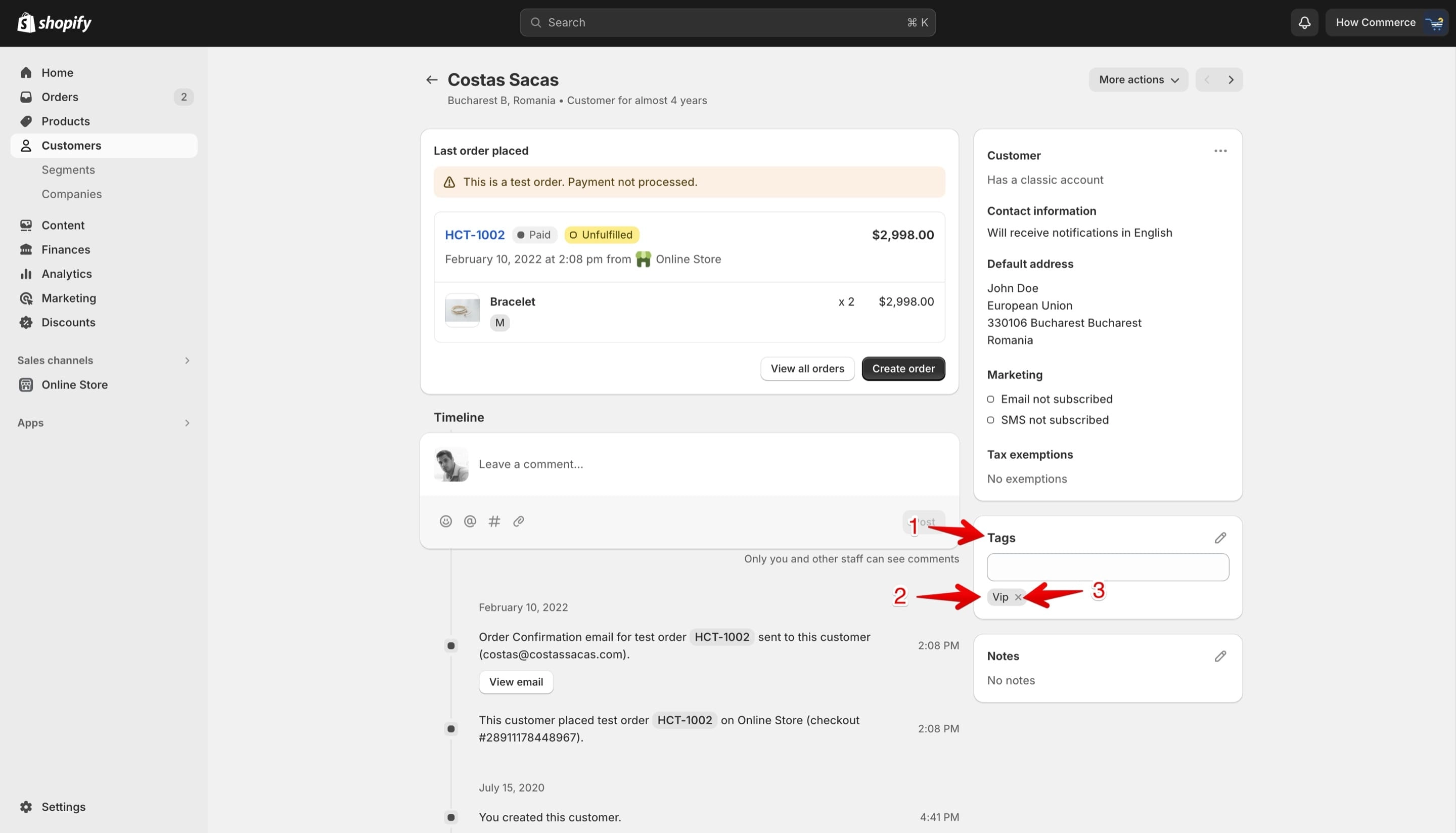Viewport: 1456px width, 833px height.
Task: Click the Post comment button
Action: point(924,522)
